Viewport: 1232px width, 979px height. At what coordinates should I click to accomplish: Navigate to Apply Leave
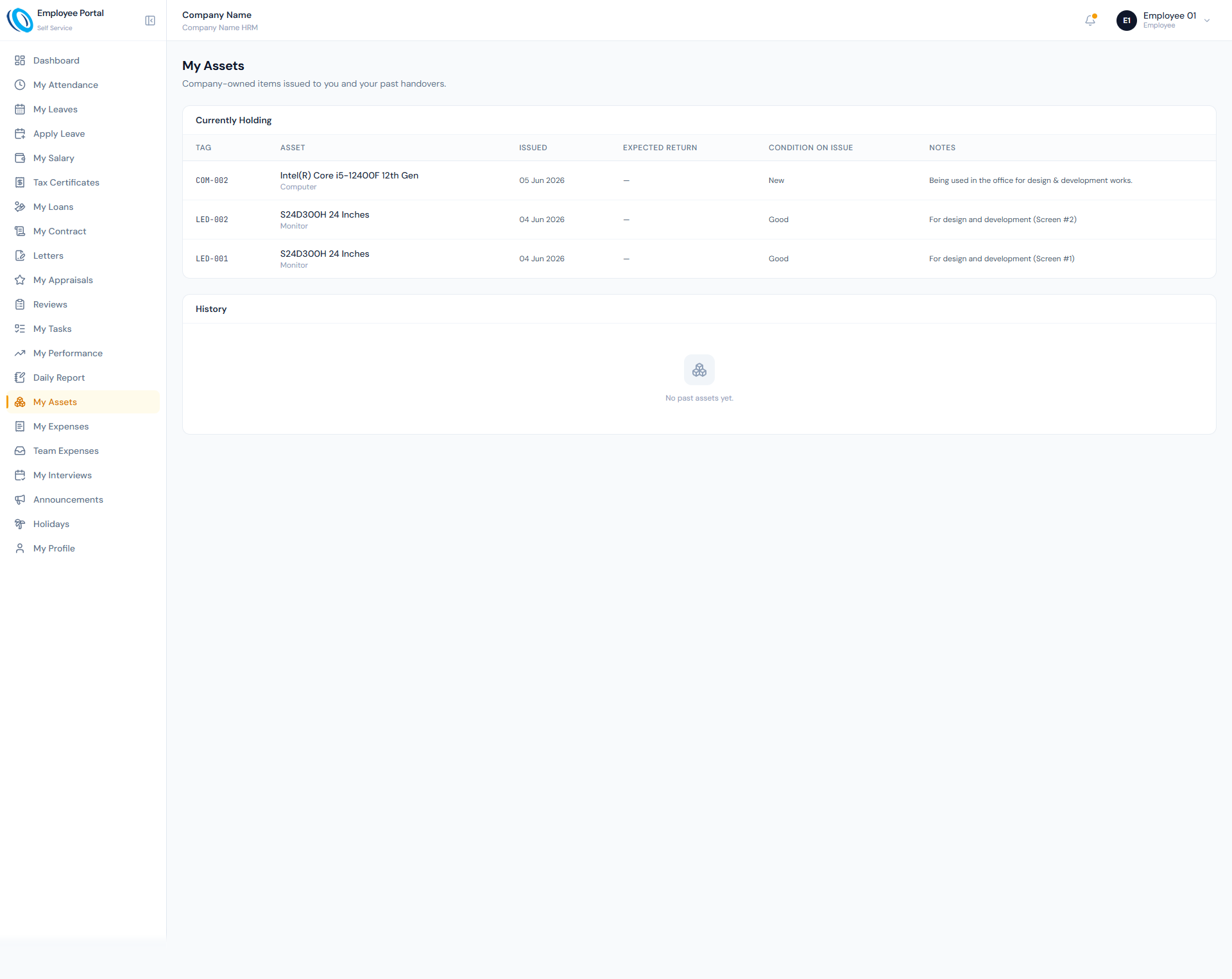click(83, 134)
